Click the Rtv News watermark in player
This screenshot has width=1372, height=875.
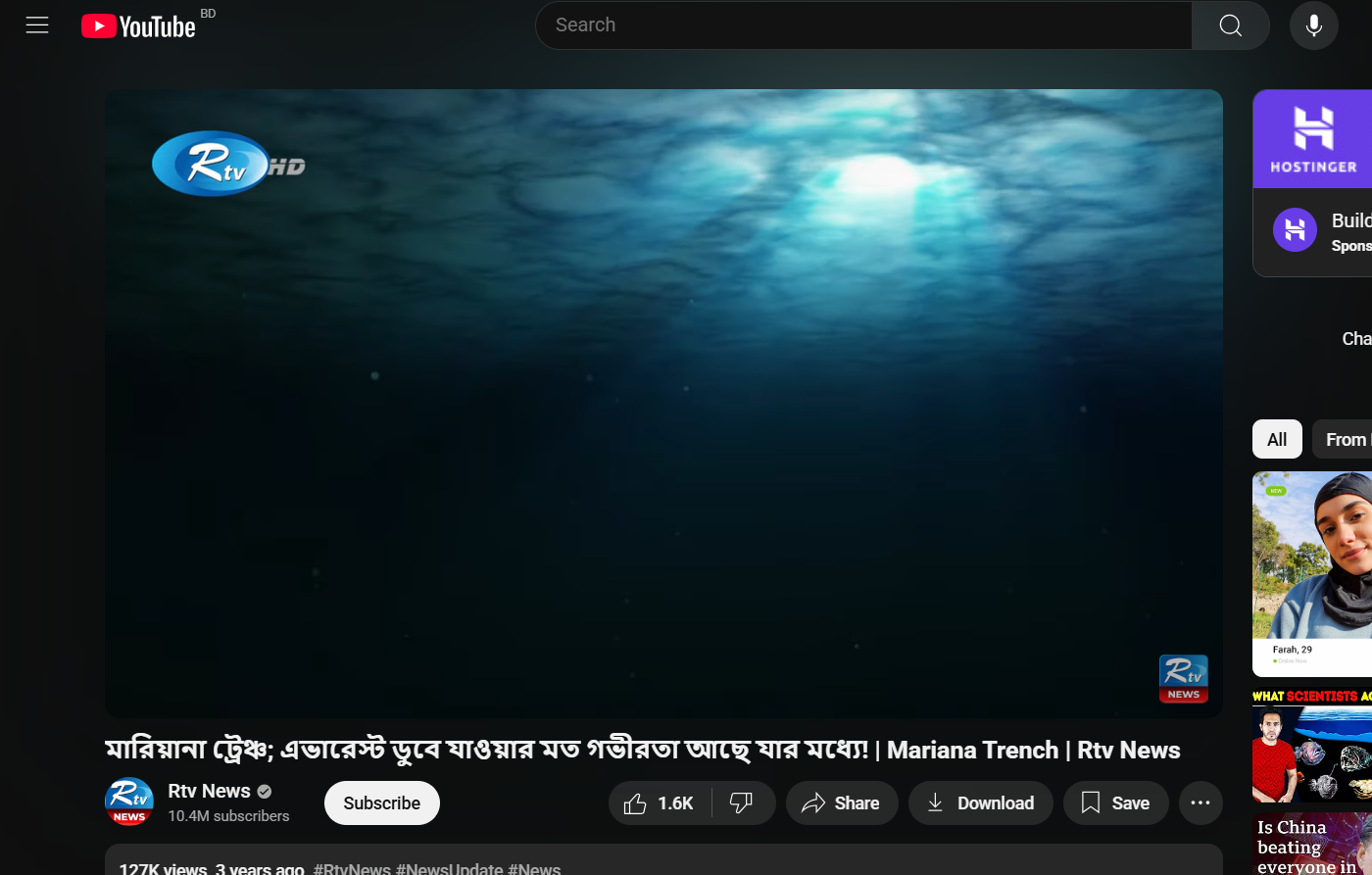click(x=1183, y=678)
